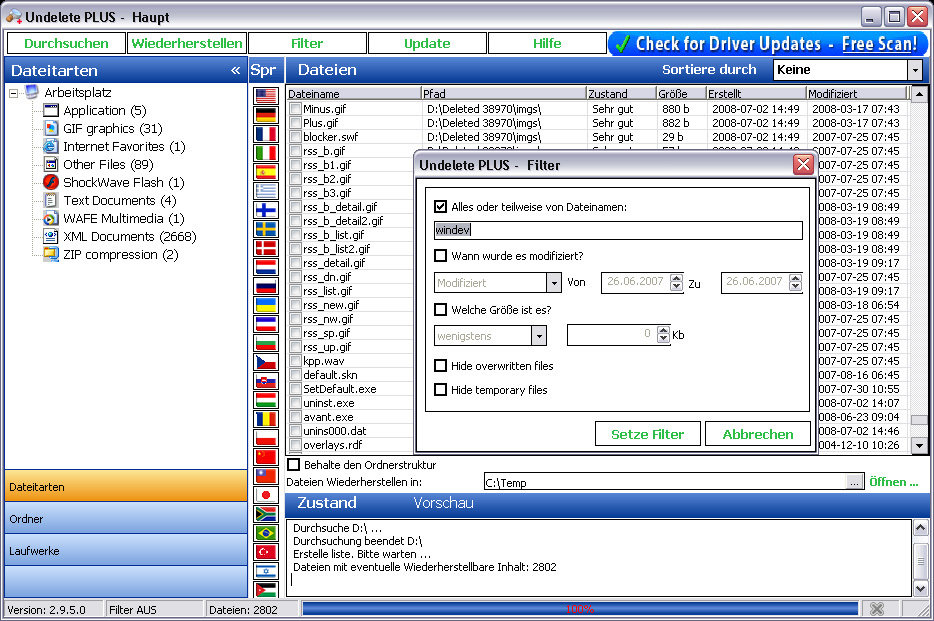The width and height of the screenshot is (934, 621).
Task: Click the Wiederherstellen toolbar button
Action: click(187, 43)
